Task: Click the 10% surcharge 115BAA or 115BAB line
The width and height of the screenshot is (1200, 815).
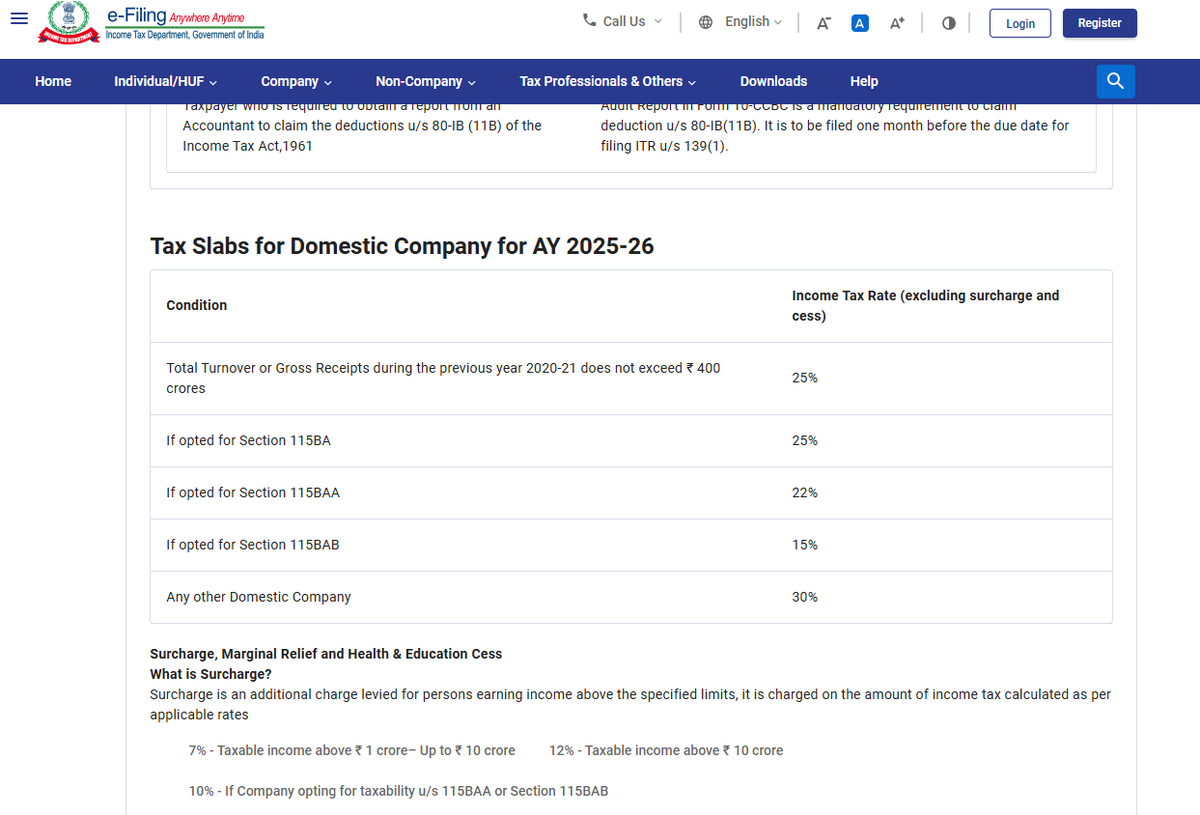Action: coord(398,791)
